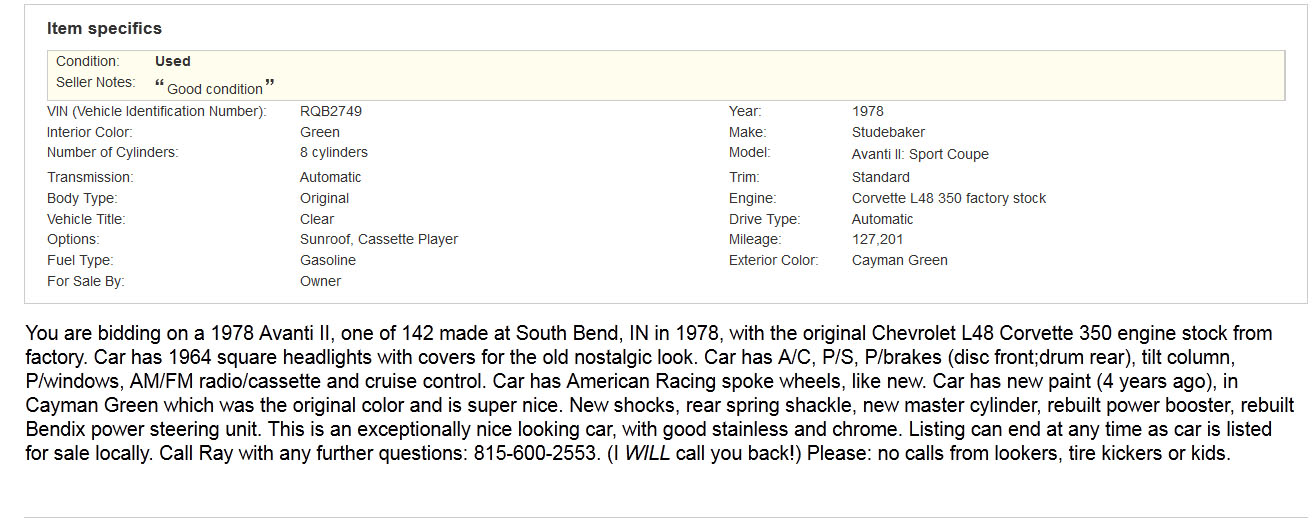The image size is (1312, 518).
Task: Click the Model value "Avanti II: Sport Coupe"
Action: [920, 154]
